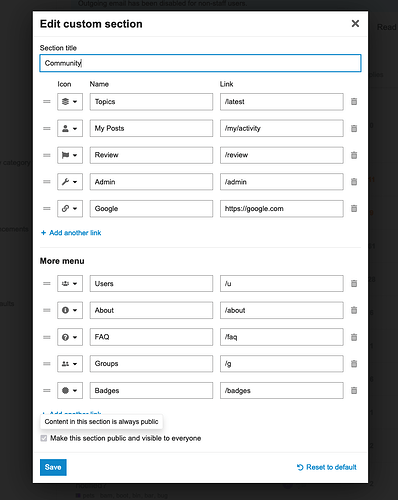Grab the reorder handle for Review
This screenshot has width=398, height=500.
point(47,155)
